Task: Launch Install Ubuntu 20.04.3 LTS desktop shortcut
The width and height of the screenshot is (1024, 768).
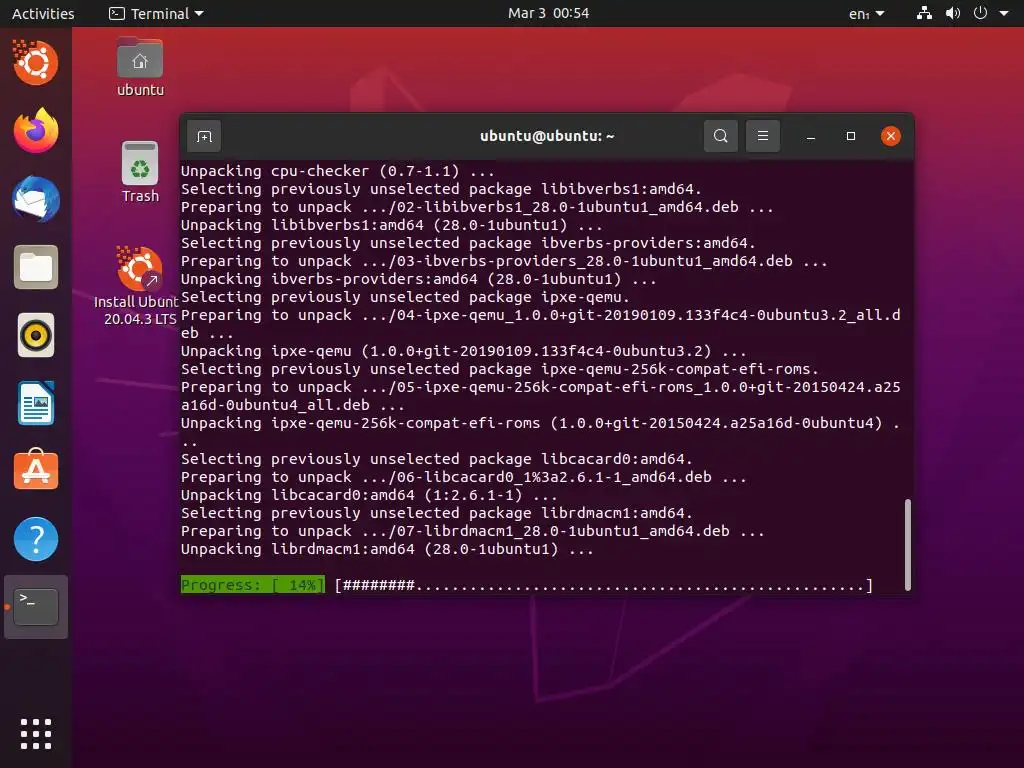Action: pos(136,286)
